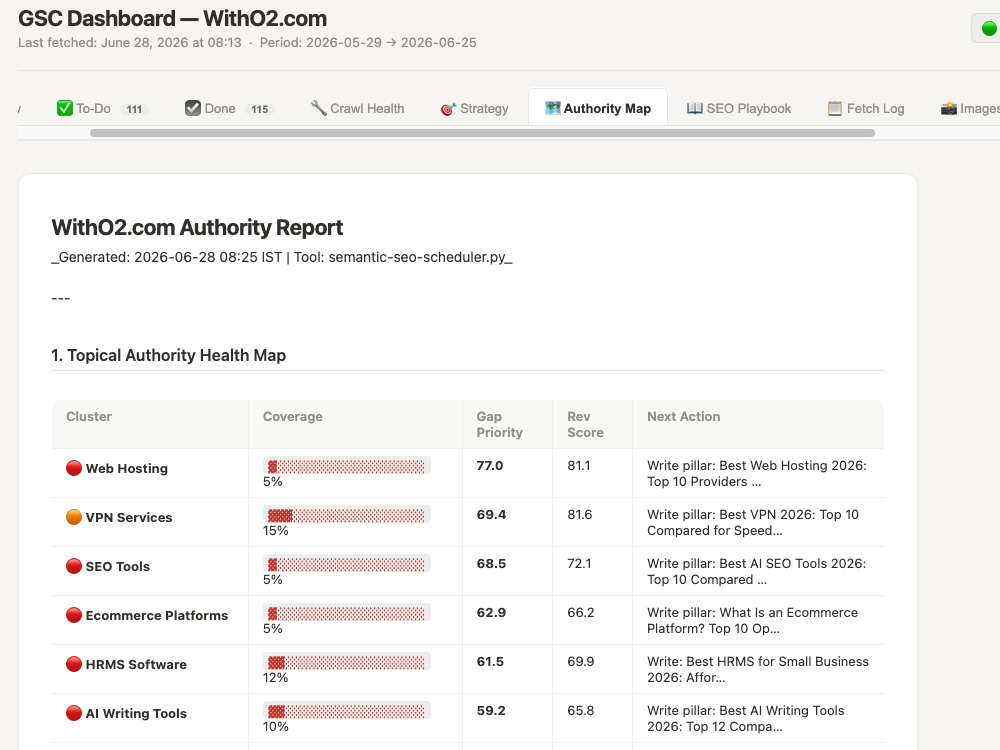
Task: Click the Rev Score column header
Action: (585, 424)
